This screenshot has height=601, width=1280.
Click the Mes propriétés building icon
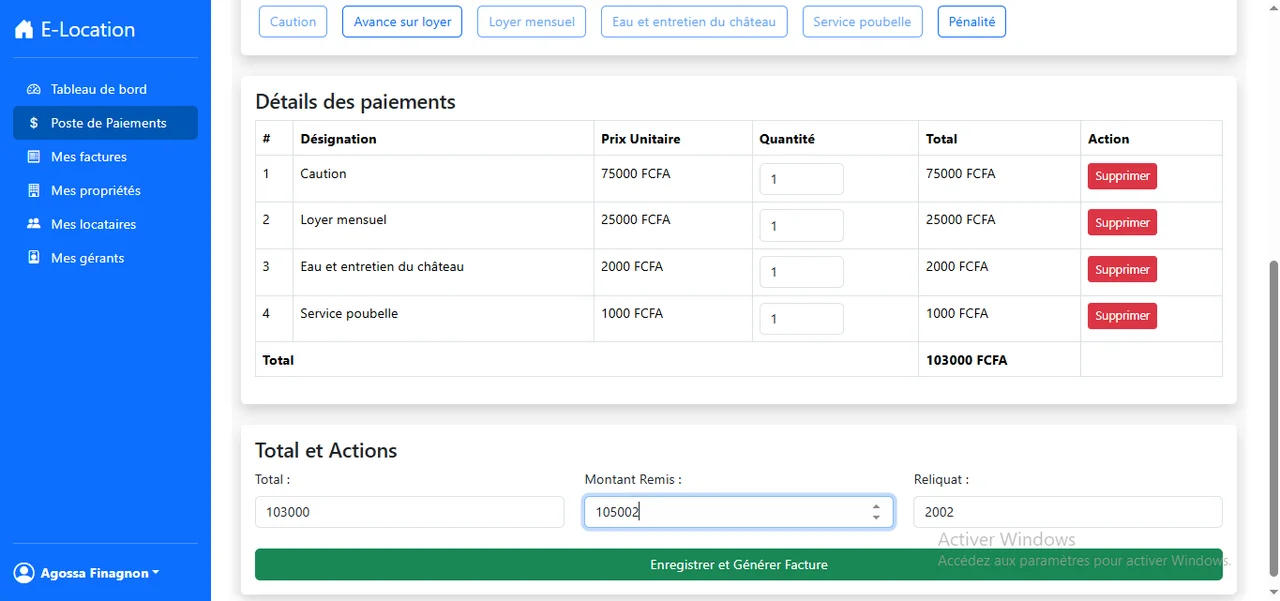point(33,190)
